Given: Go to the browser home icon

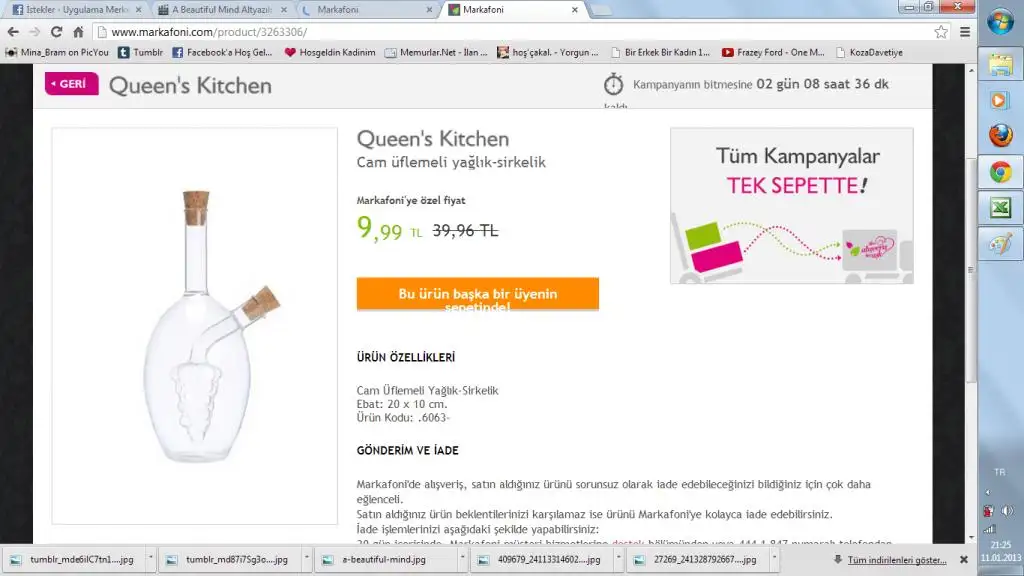Looking at the screenshot, I should (x=78, y=32).
